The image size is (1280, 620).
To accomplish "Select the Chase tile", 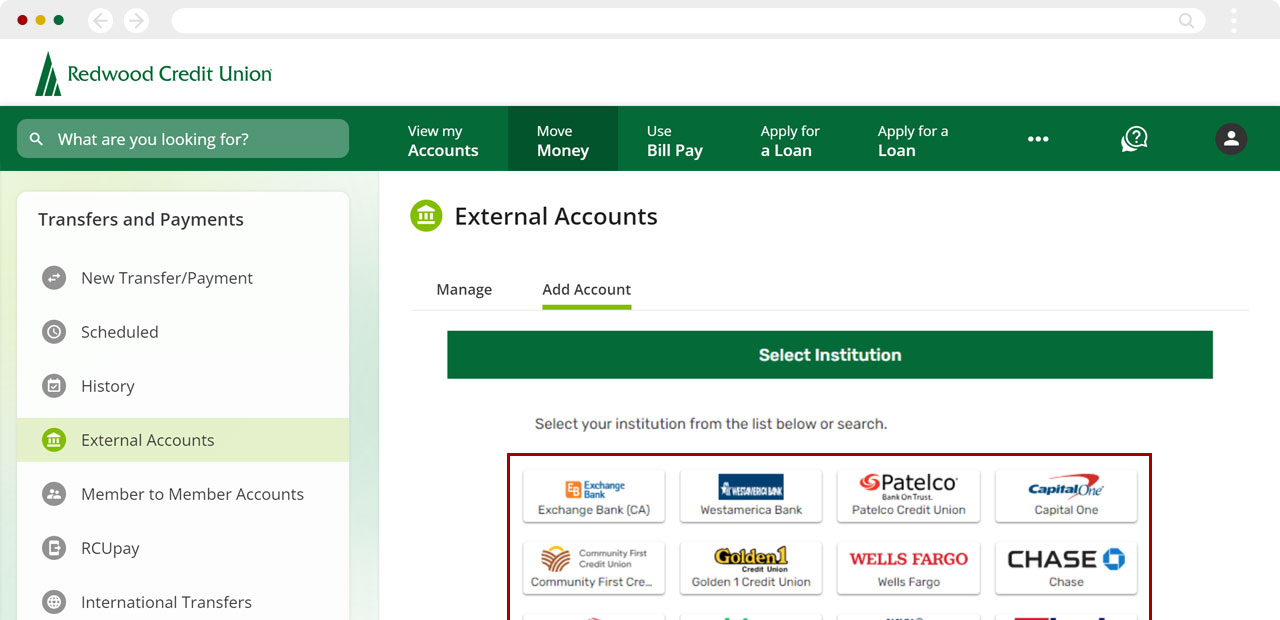I will 1066,568.
